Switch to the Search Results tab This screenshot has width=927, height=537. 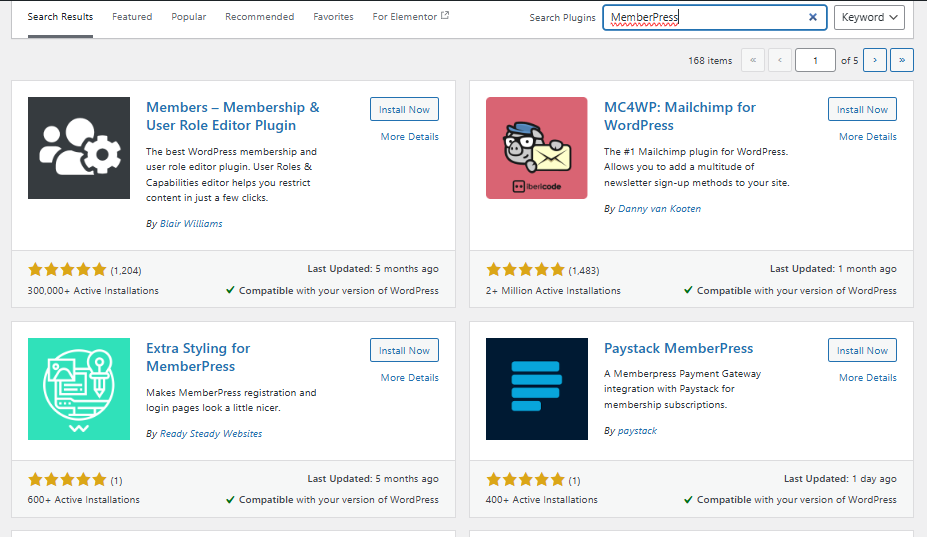coord(60,17)
